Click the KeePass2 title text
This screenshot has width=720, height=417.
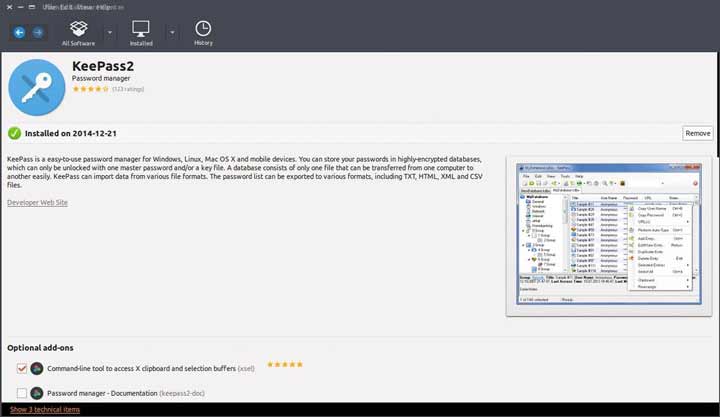(x=103, y=66)
